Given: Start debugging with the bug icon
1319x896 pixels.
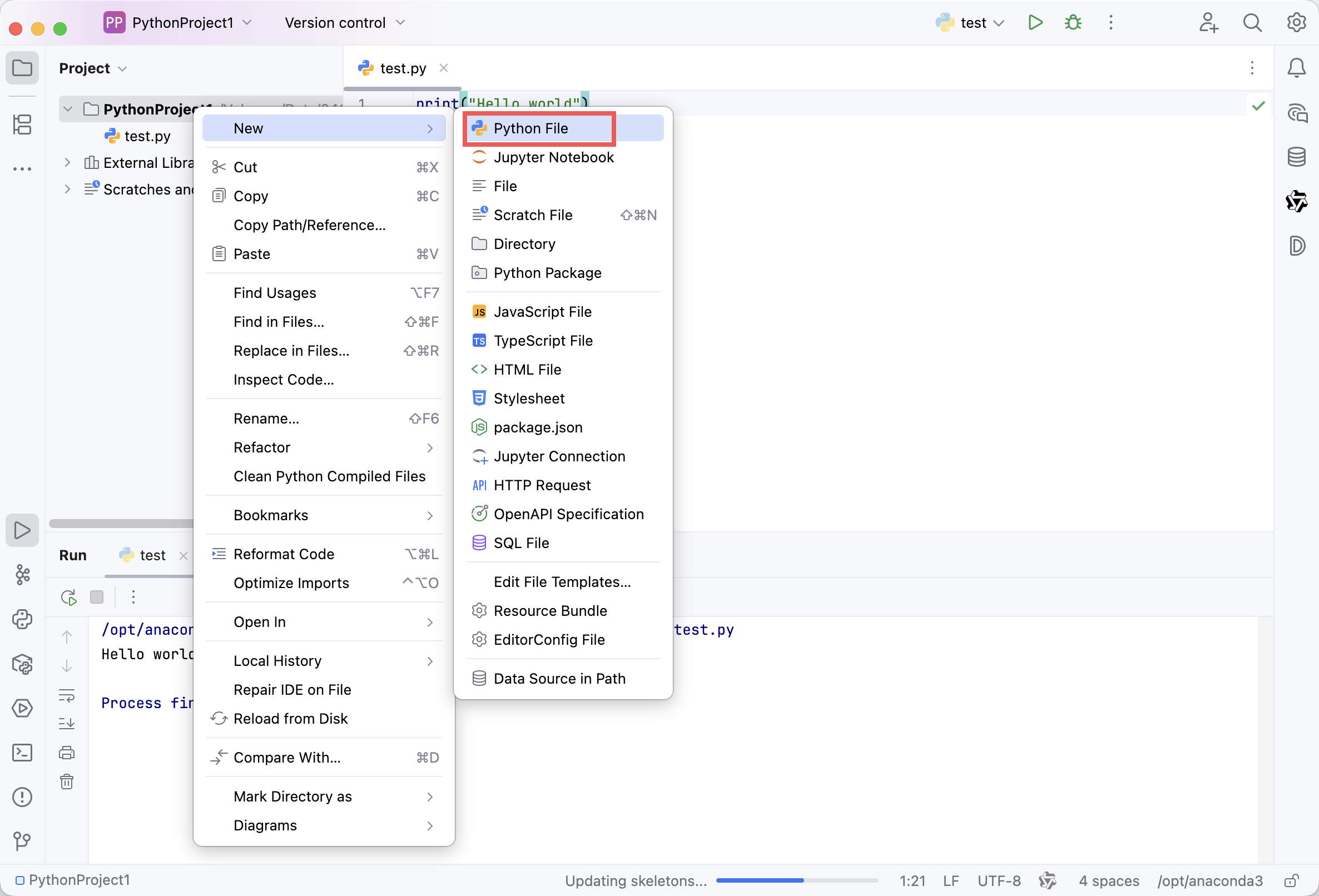Looking at the screenshot, I should 1073,23.
